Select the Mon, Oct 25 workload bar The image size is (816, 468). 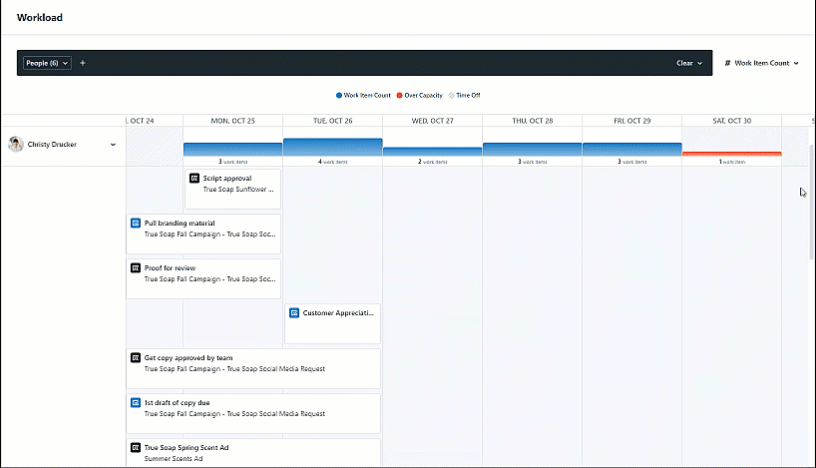[233, 149]
